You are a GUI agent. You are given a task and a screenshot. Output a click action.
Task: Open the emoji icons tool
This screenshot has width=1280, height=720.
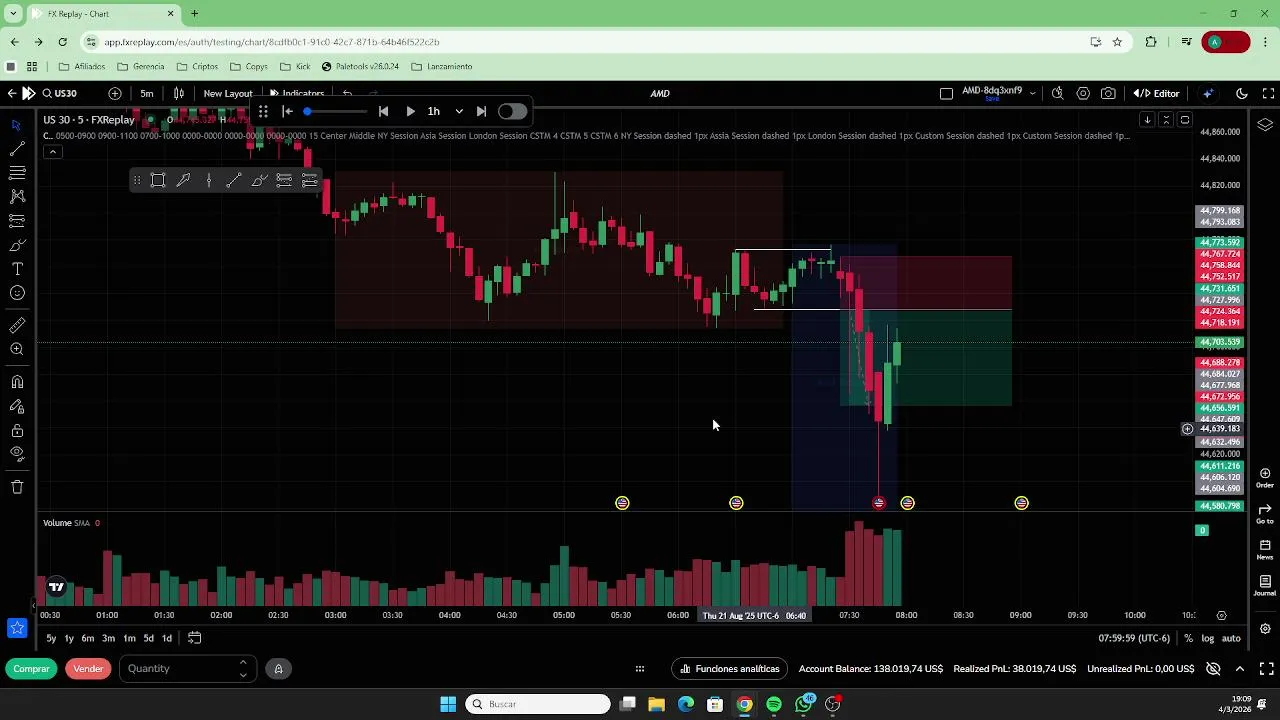[x=17, y=293]
